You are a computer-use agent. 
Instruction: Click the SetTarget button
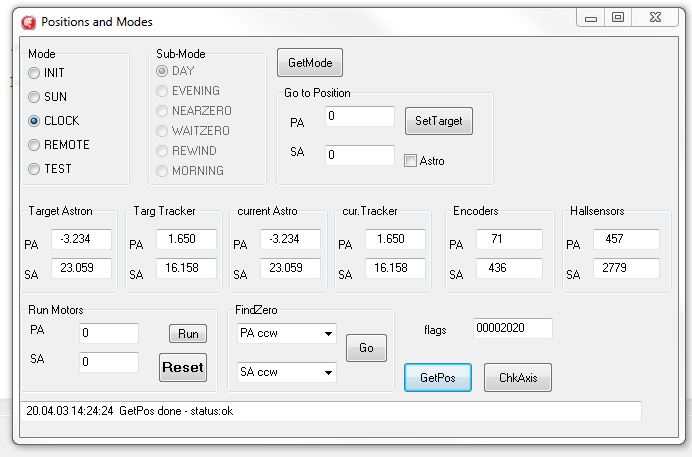(438, 121)
